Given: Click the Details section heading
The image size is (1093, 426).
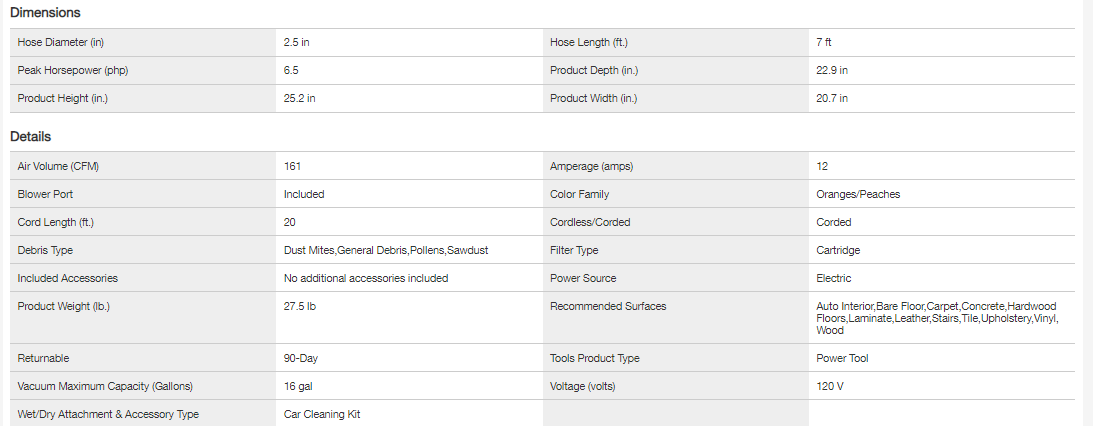Looking at the screenshot, I should [31, 137].
